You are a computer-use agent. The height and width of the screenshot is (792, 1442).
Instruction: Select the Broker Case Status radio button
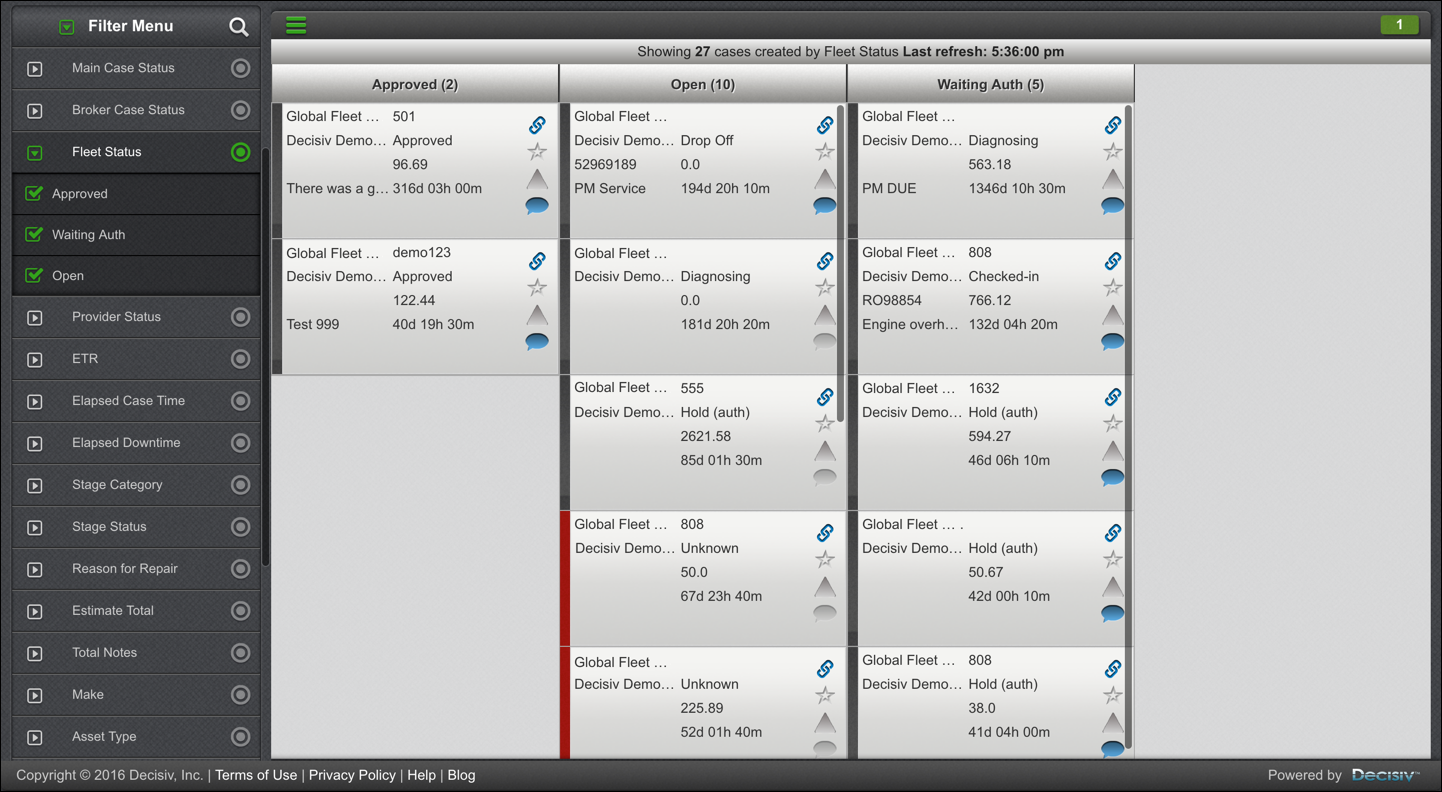pyautogui.click(x=240, y=110)
